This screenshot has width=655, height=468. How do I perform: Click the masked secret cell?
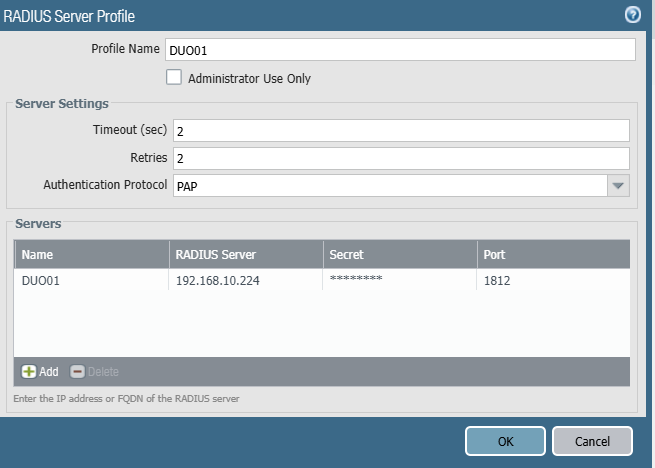[x=399, y=280]
